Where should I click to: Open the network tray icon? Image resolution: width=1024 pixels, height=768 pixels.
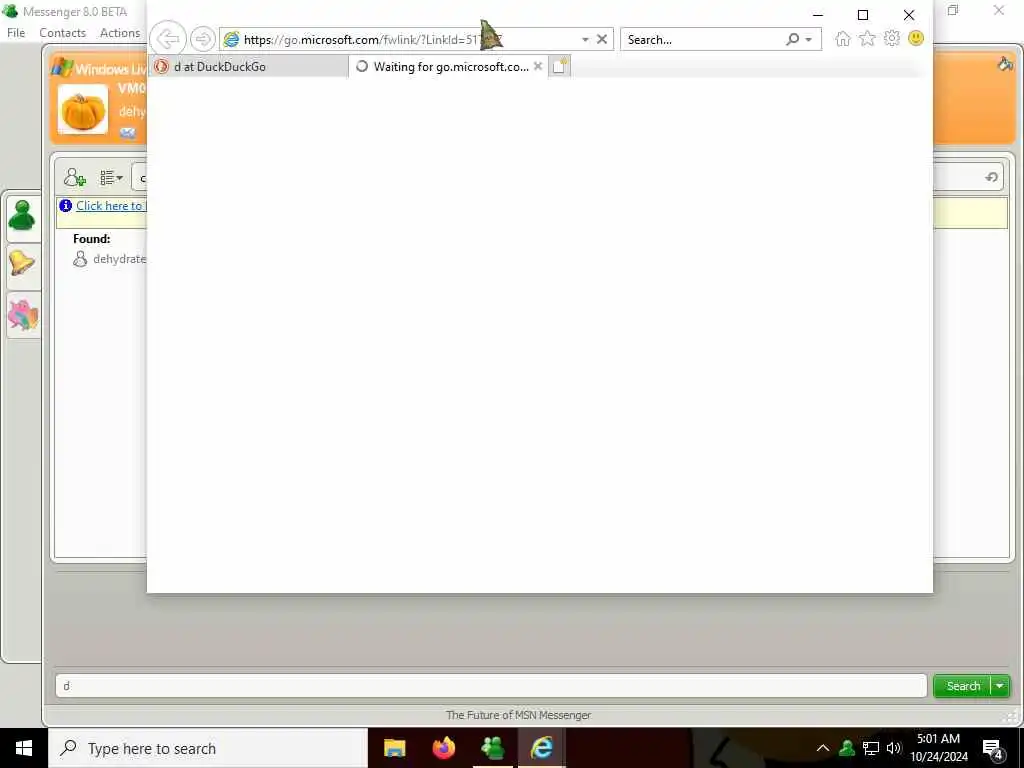(x=871, y=748)
